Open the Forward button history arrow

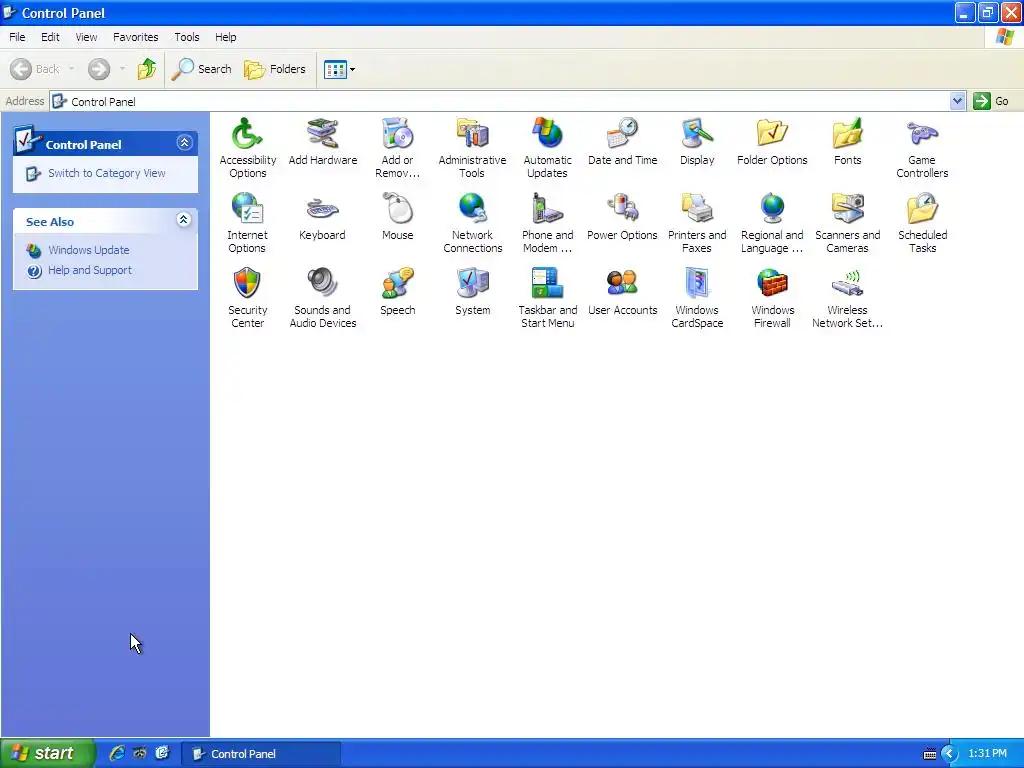(x=122, y=69)
